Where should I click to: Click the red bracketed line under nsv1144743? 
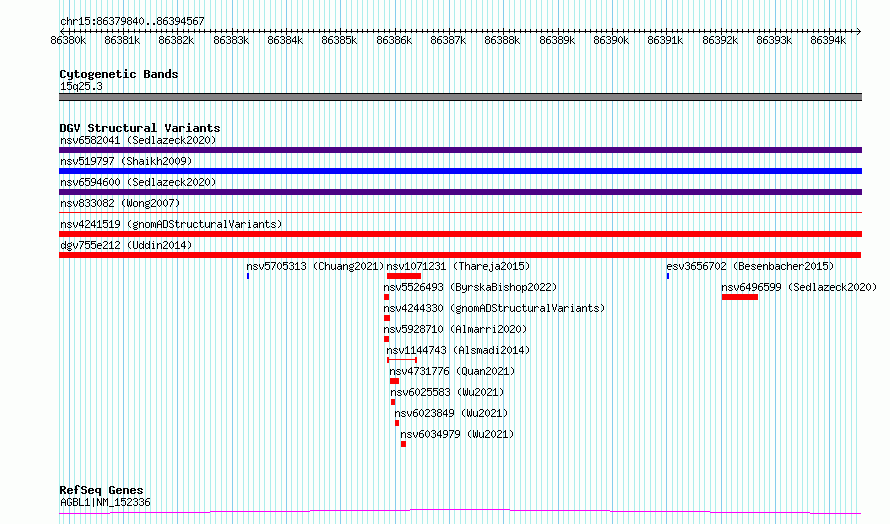402,360
